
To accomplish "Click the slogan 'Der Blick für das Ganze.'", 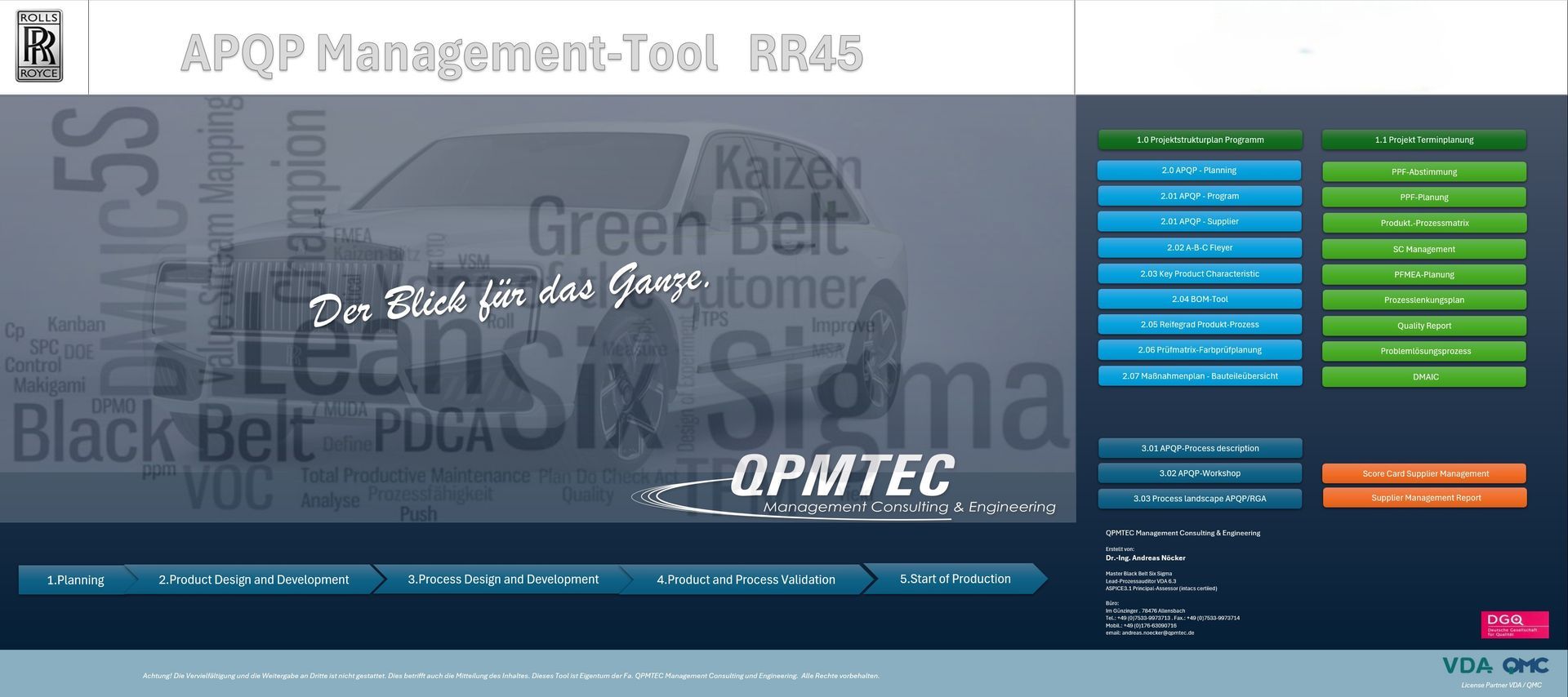I will tap(509, 297).
